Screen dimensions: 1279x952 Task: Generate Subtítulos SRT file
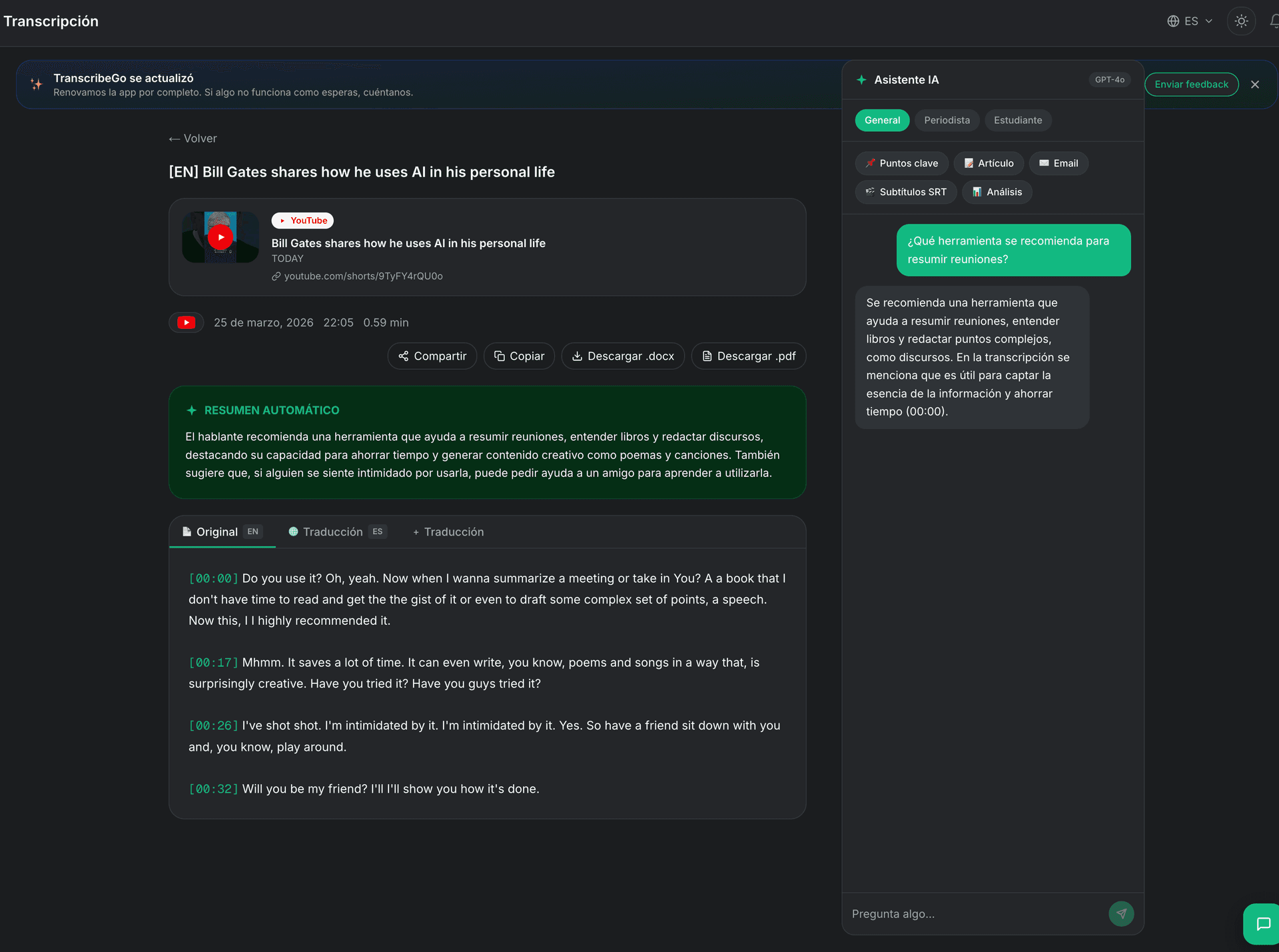point(905,192)
